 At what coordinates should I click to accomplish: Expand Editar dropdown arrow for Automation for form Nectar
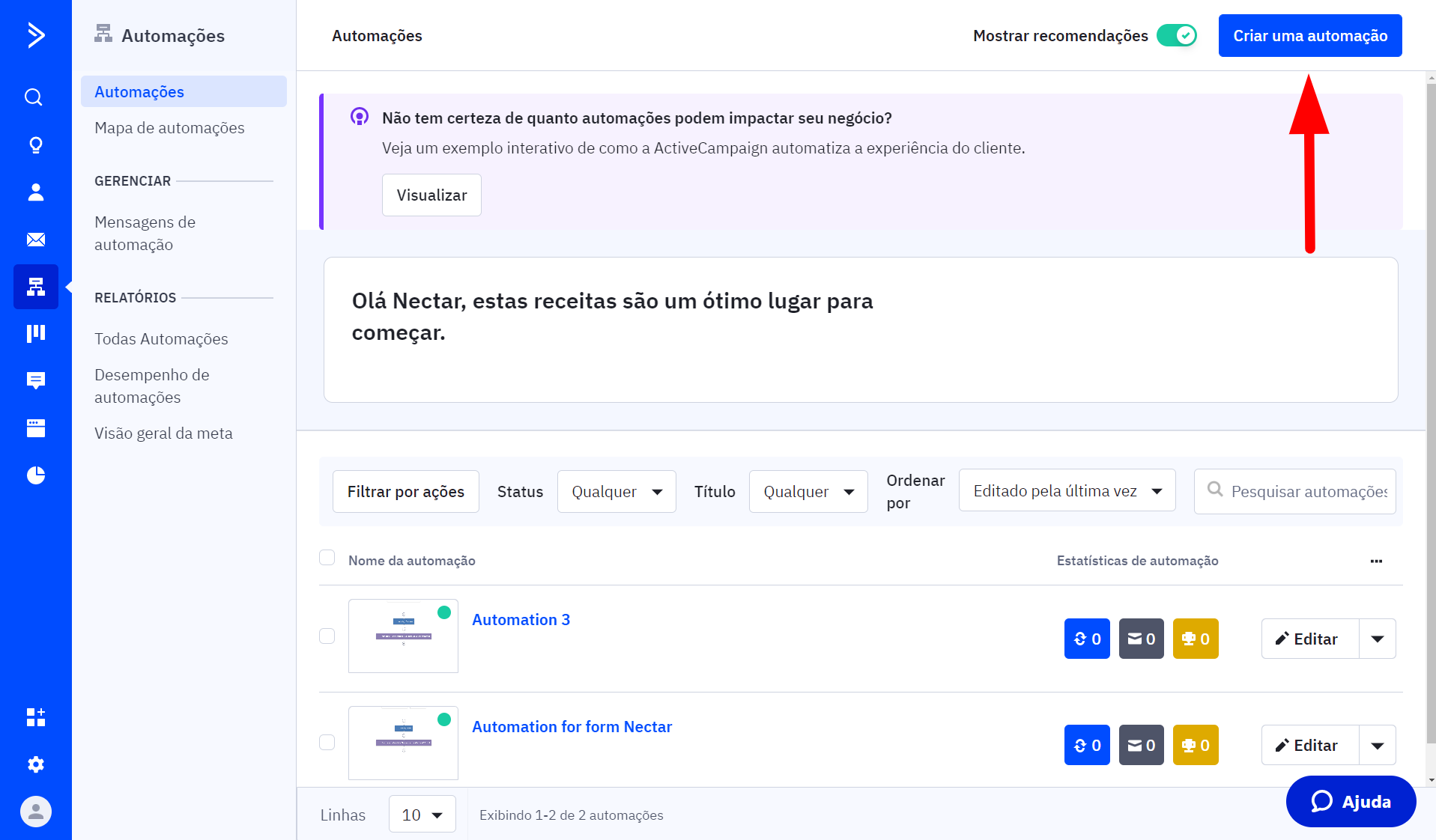(1378, 745)
